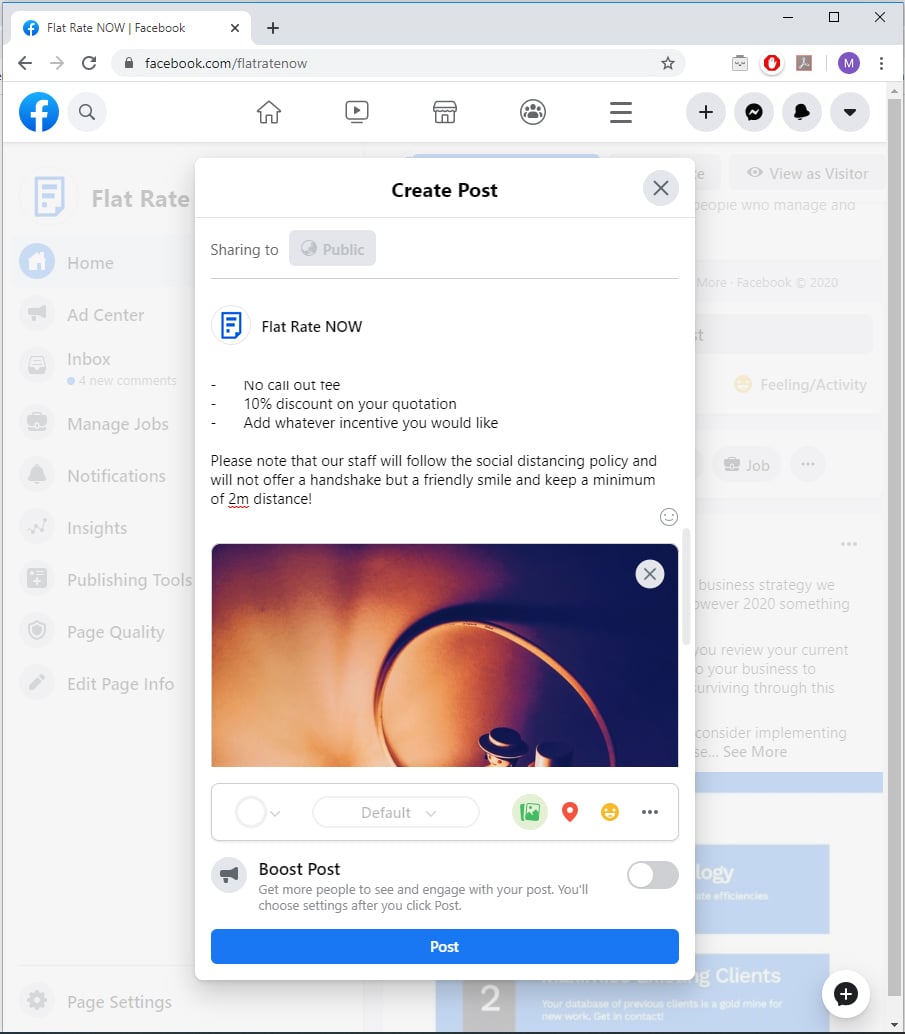The height and width of the screenshot is (1034, 905).
Task: Click Flat Rate NOW profile avatar in dialog
Action: point(231,325)
